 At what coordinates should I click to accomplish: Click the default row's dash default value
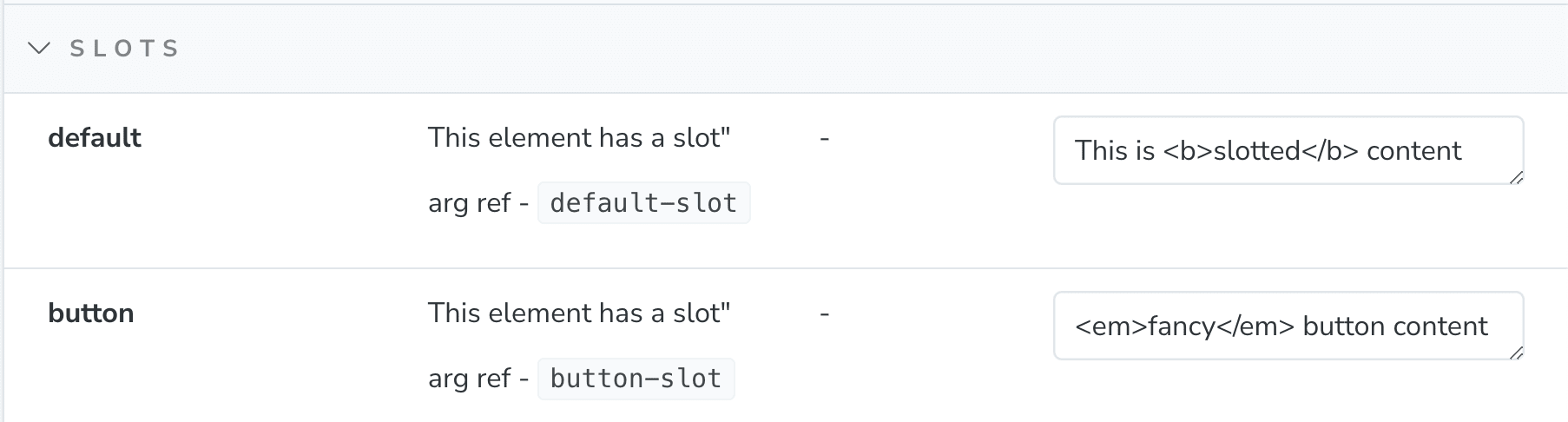click(825, 138)
